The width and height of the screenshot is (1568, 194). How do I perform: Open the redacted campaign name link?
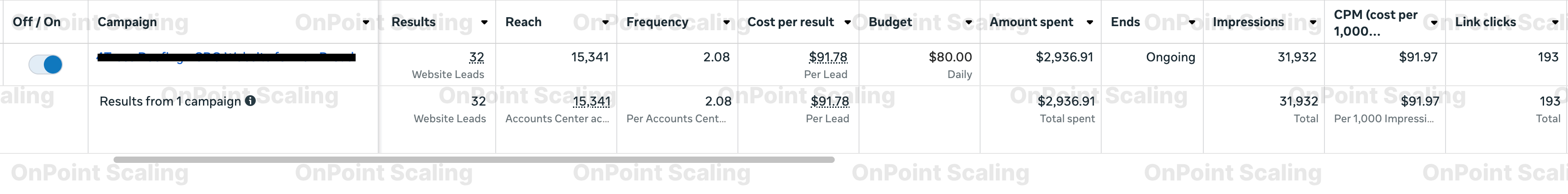[x=226, y=58]
